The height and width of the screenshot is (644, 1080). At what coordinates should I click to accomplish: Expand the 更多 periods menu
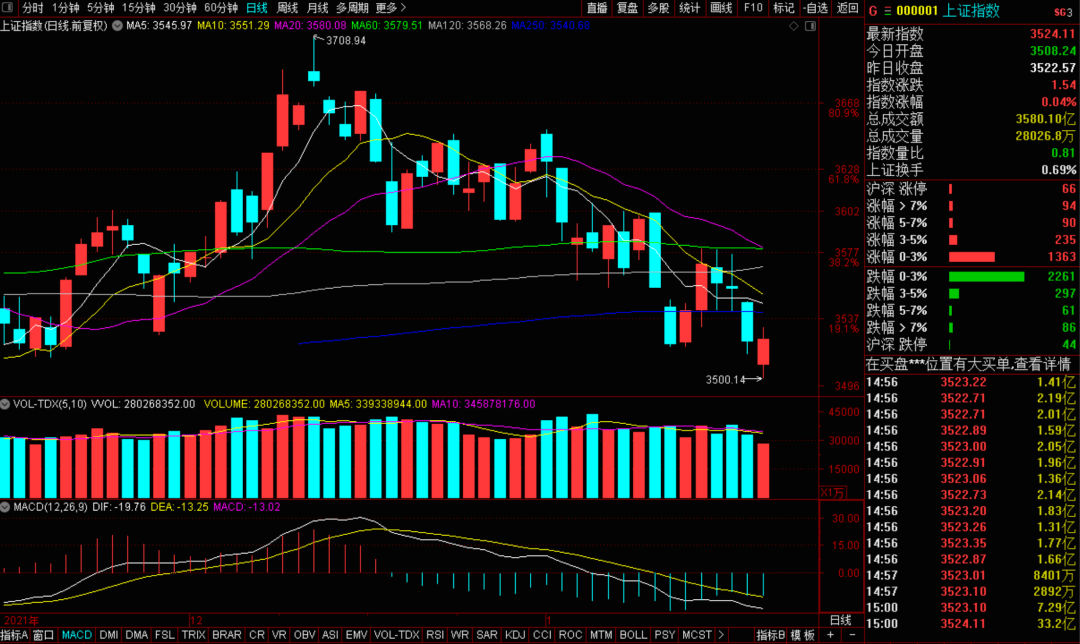click(x=391, y=8)
